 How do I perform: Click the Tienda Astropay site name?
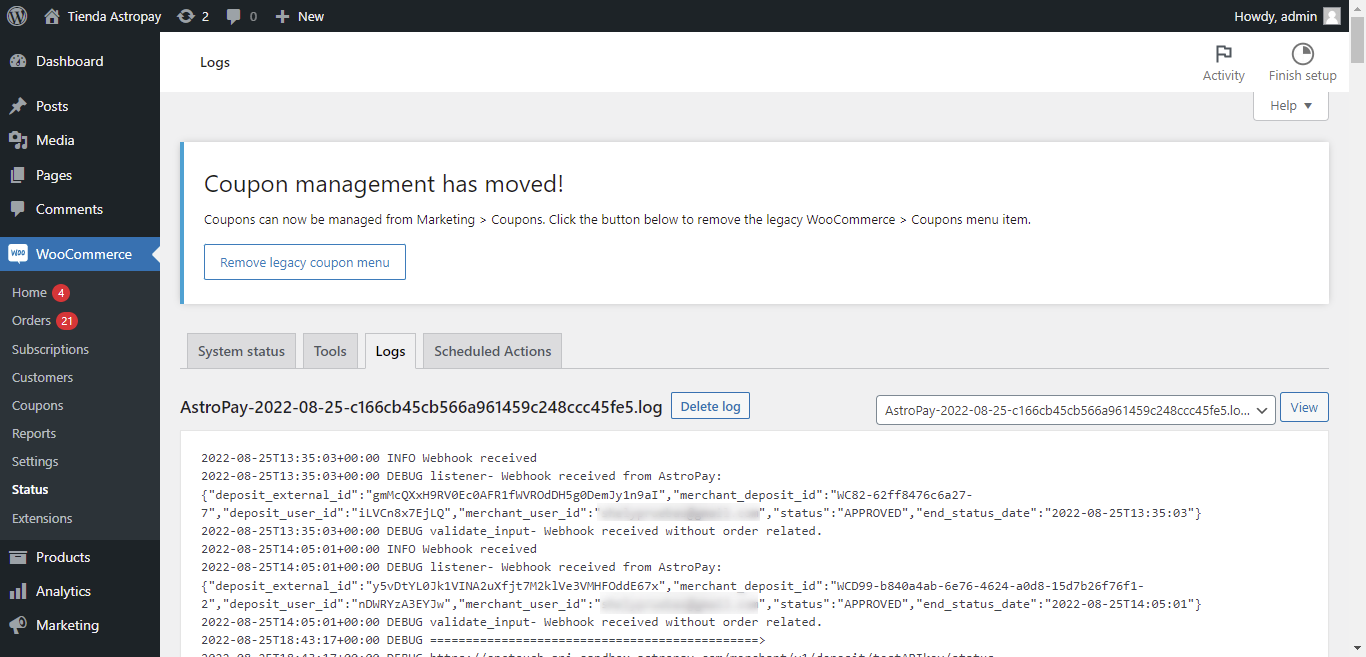click(x=114, y=16)
